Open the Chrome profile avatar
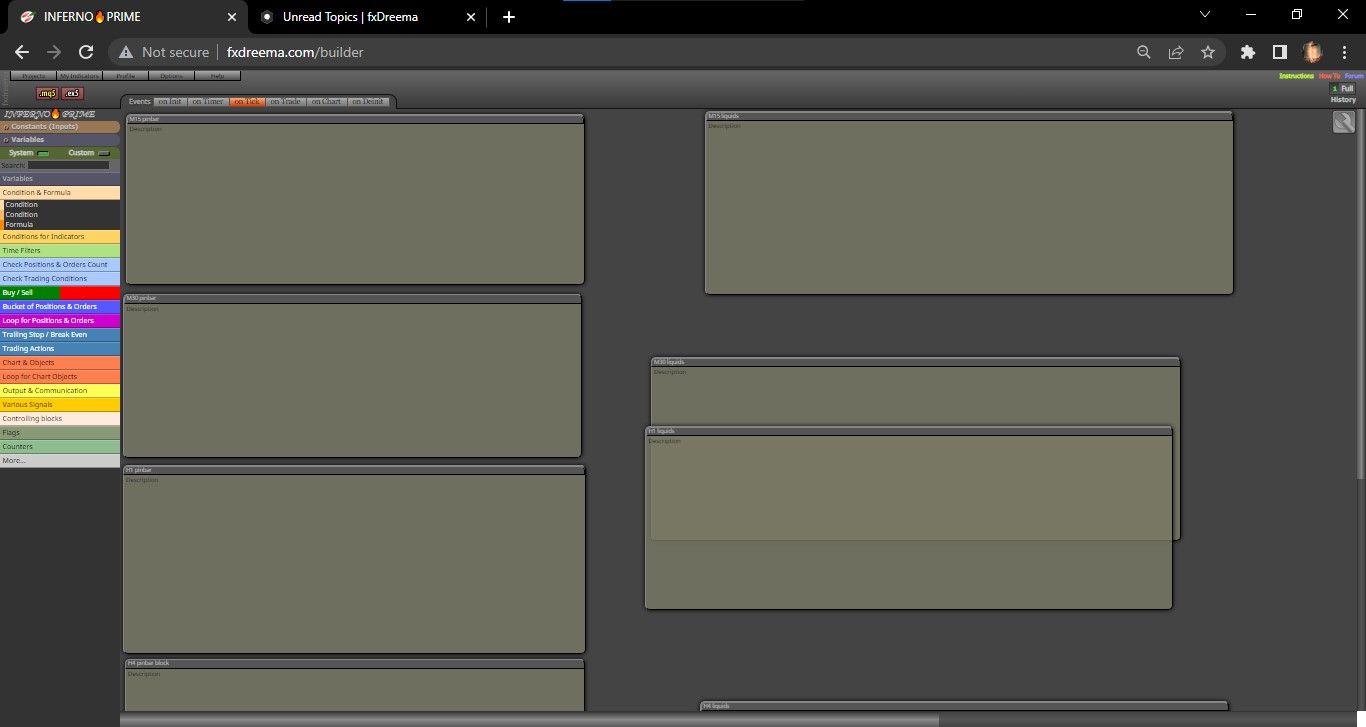The height and width of the screenshot is (727, 1366). pos(1312,52)
